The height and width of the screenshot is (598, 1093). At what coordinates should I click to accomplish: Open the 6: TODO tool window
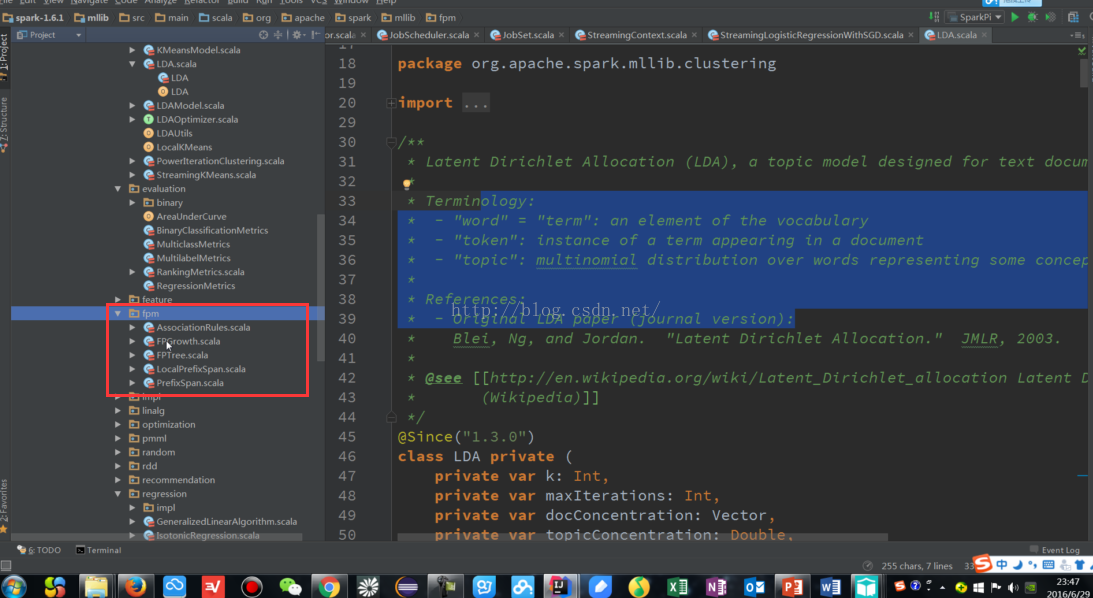pos(39,550)
